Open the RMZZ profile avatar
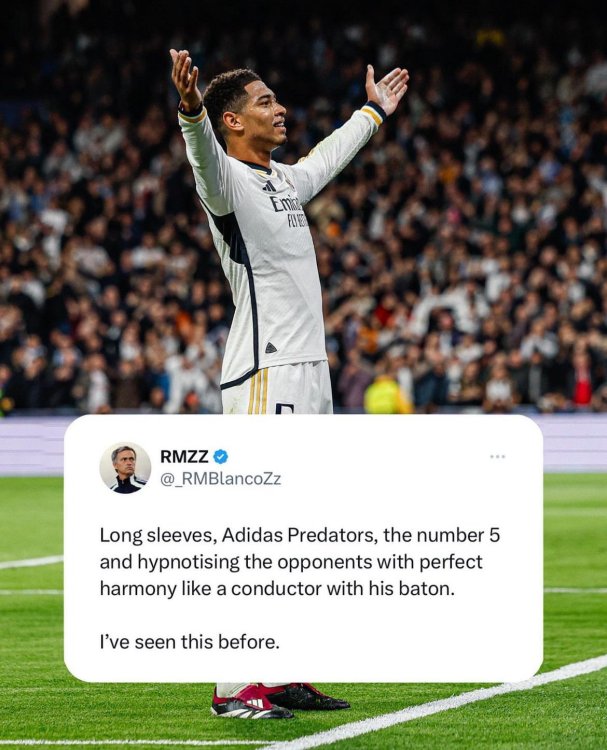This screenshot has height=750, width=607. (125, 467)
